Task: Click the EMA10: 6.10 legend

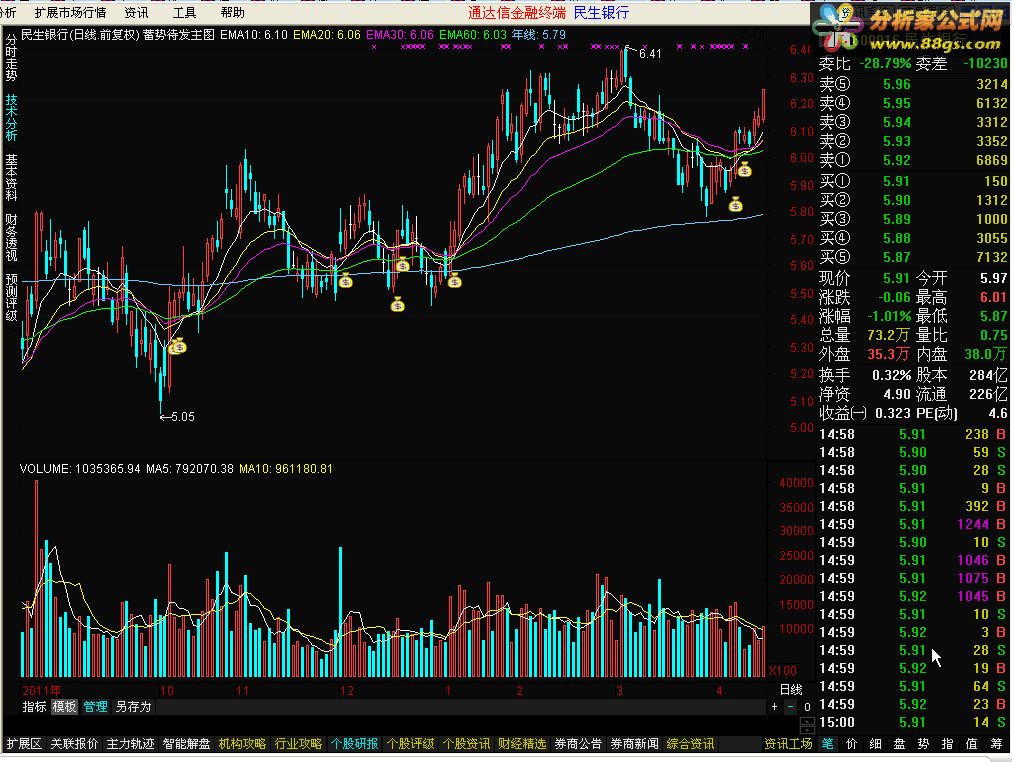Action: click(254, 35)
